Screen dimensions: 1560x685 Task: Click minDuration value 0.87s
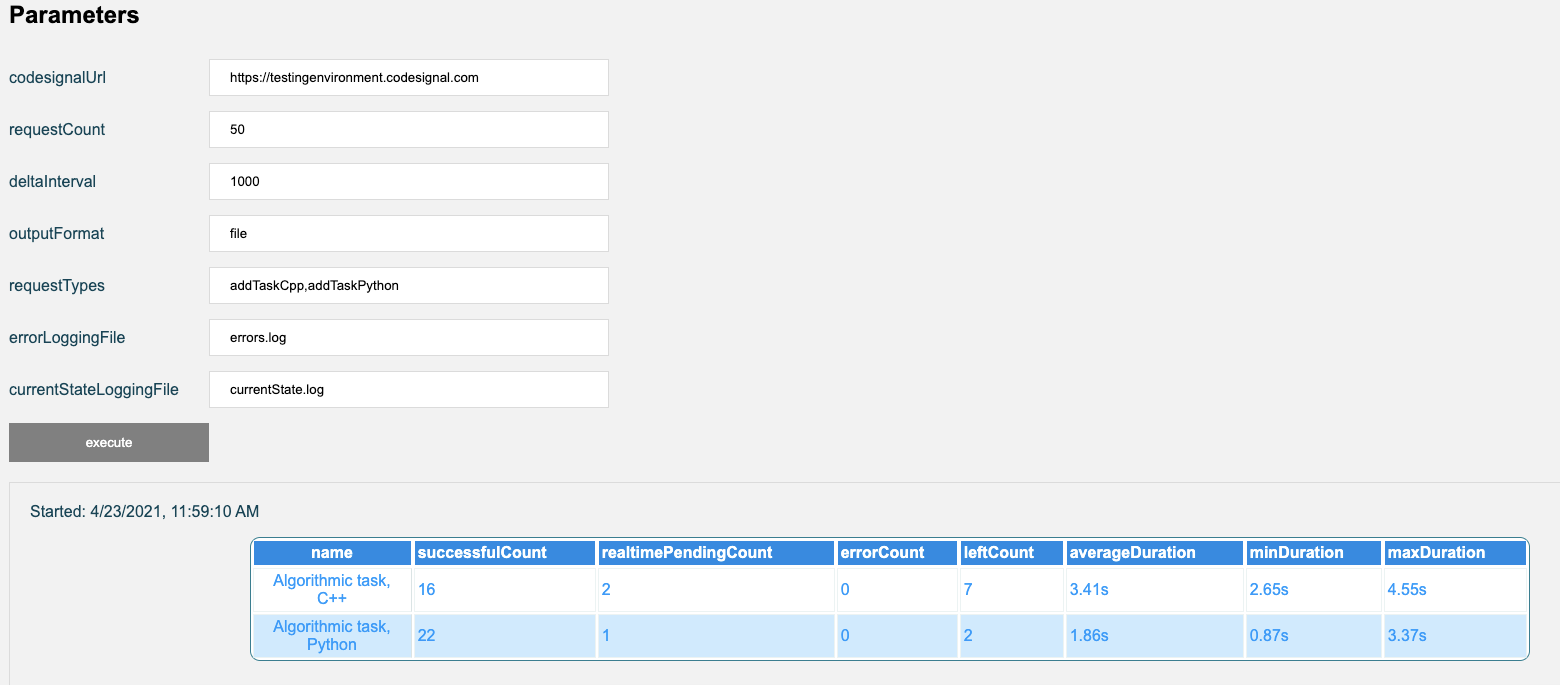(1269, 636)
